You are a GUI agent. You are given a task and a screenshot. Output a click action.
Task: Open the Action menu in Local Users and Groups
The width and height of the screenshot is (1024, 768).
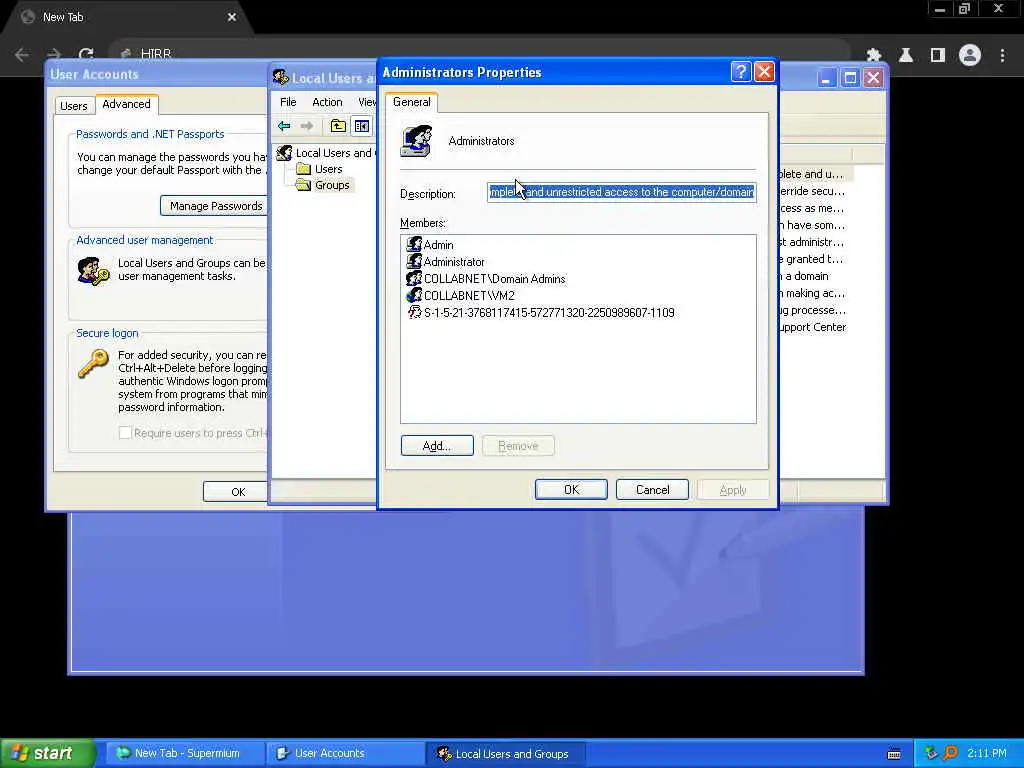tap(327, 102)
